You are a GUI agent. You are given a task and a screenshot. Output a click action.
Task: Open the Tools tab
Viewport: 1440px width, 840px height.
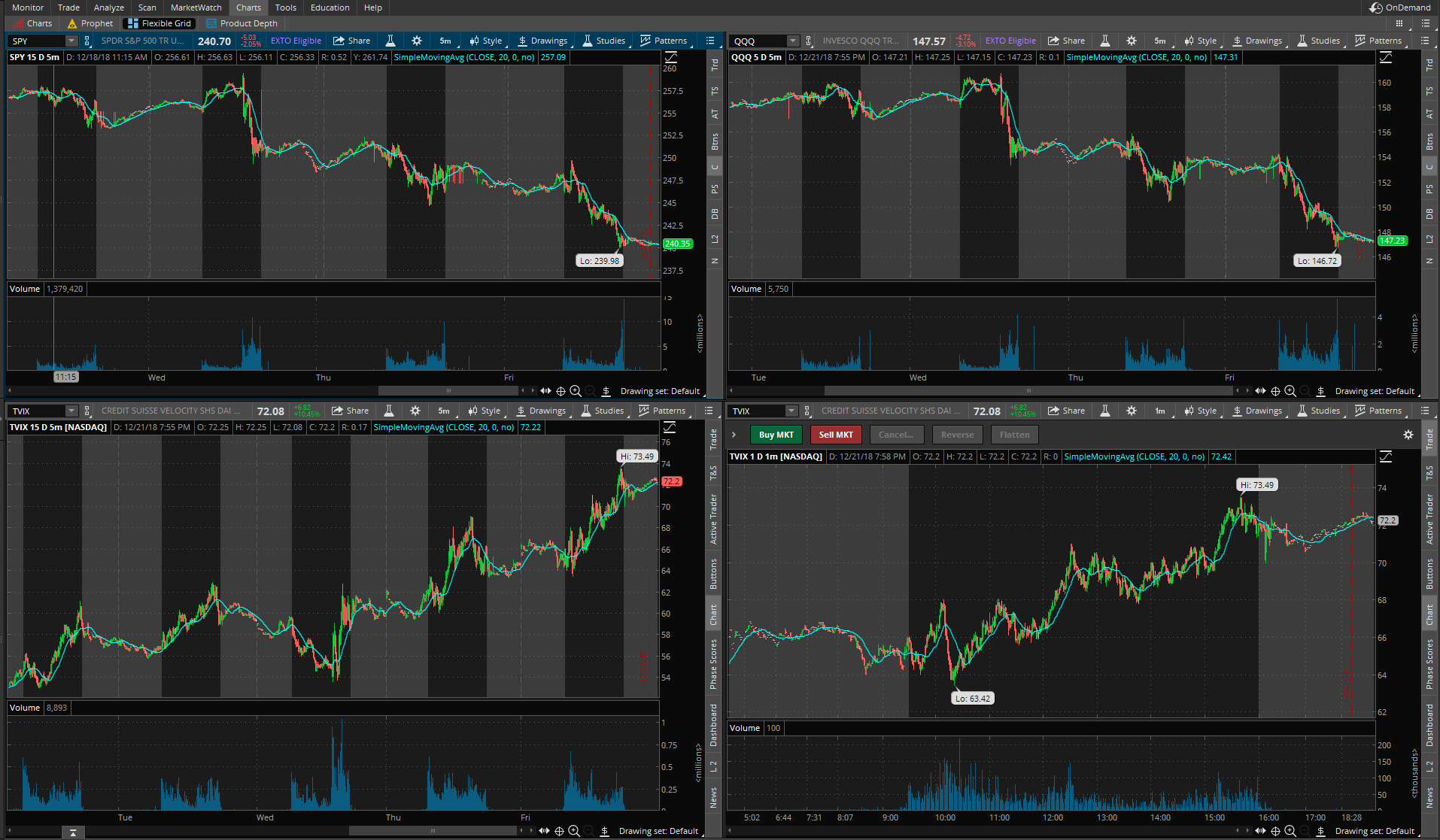286,8
